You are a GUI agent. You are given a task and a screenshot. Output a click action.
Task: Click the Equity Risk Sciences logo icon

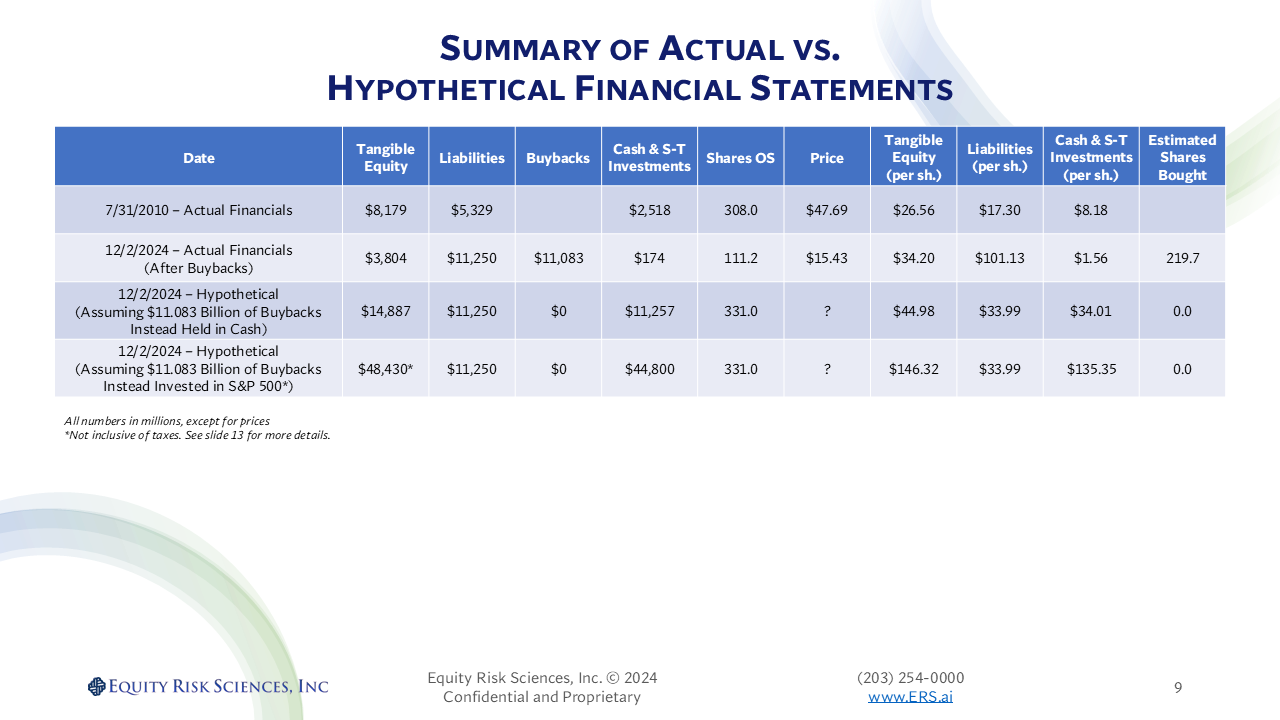click(96, 686)
